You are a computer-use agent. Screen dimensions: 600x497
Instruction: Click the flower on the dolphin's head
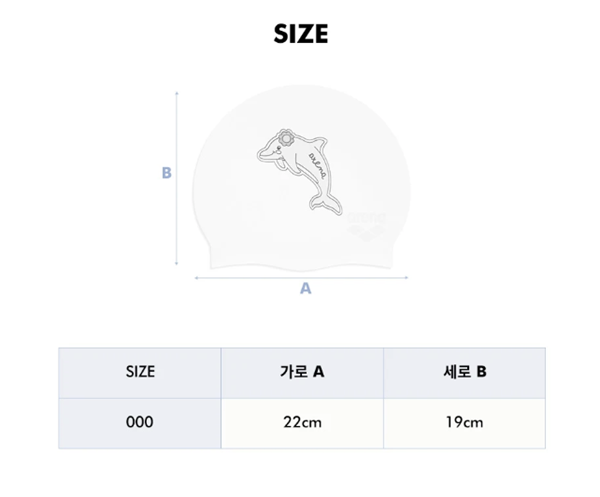[x=284, y=139]
